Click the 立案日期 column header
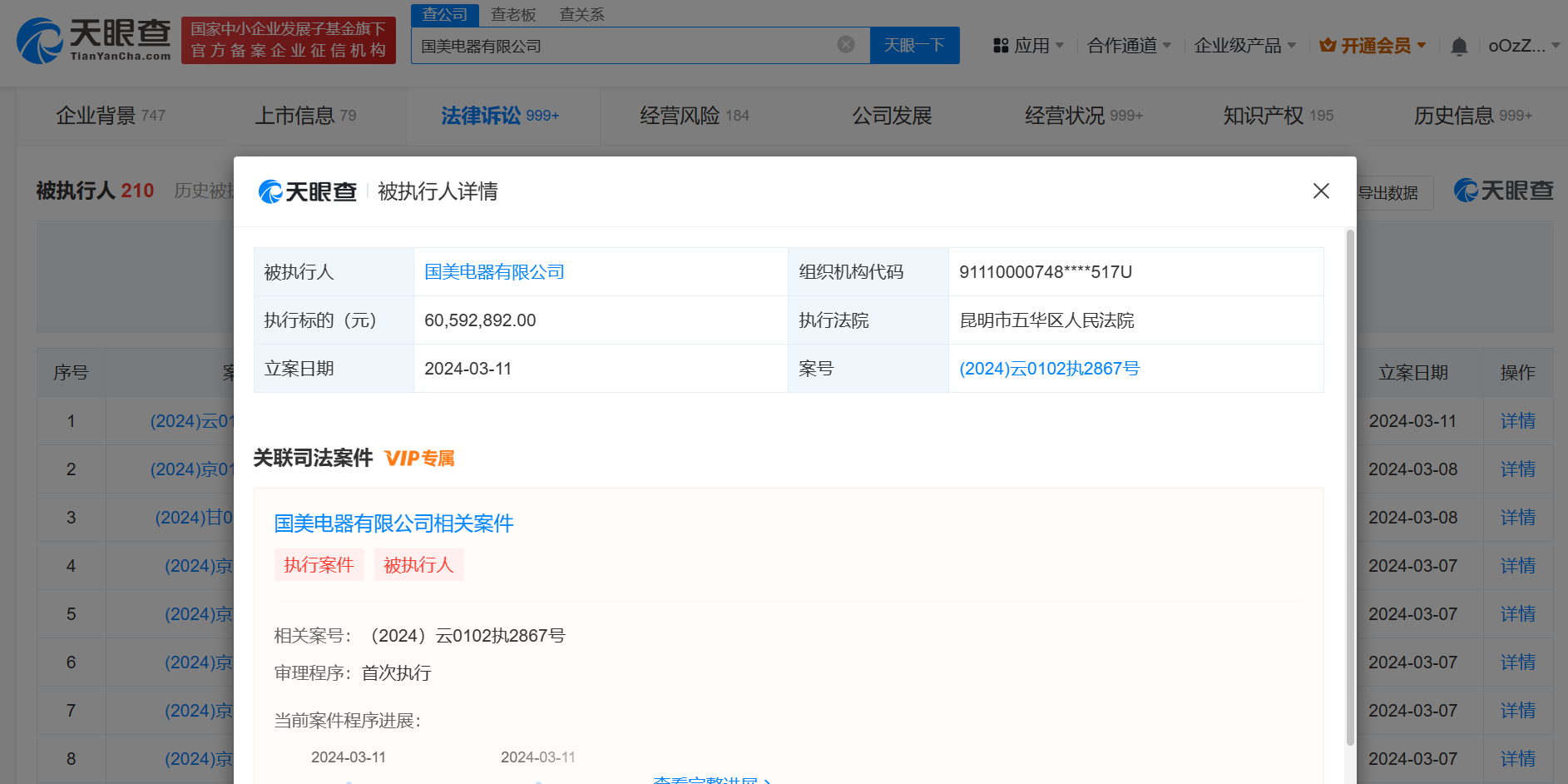Viewport: 1568px width, 784px height. tap(1413, 373)
